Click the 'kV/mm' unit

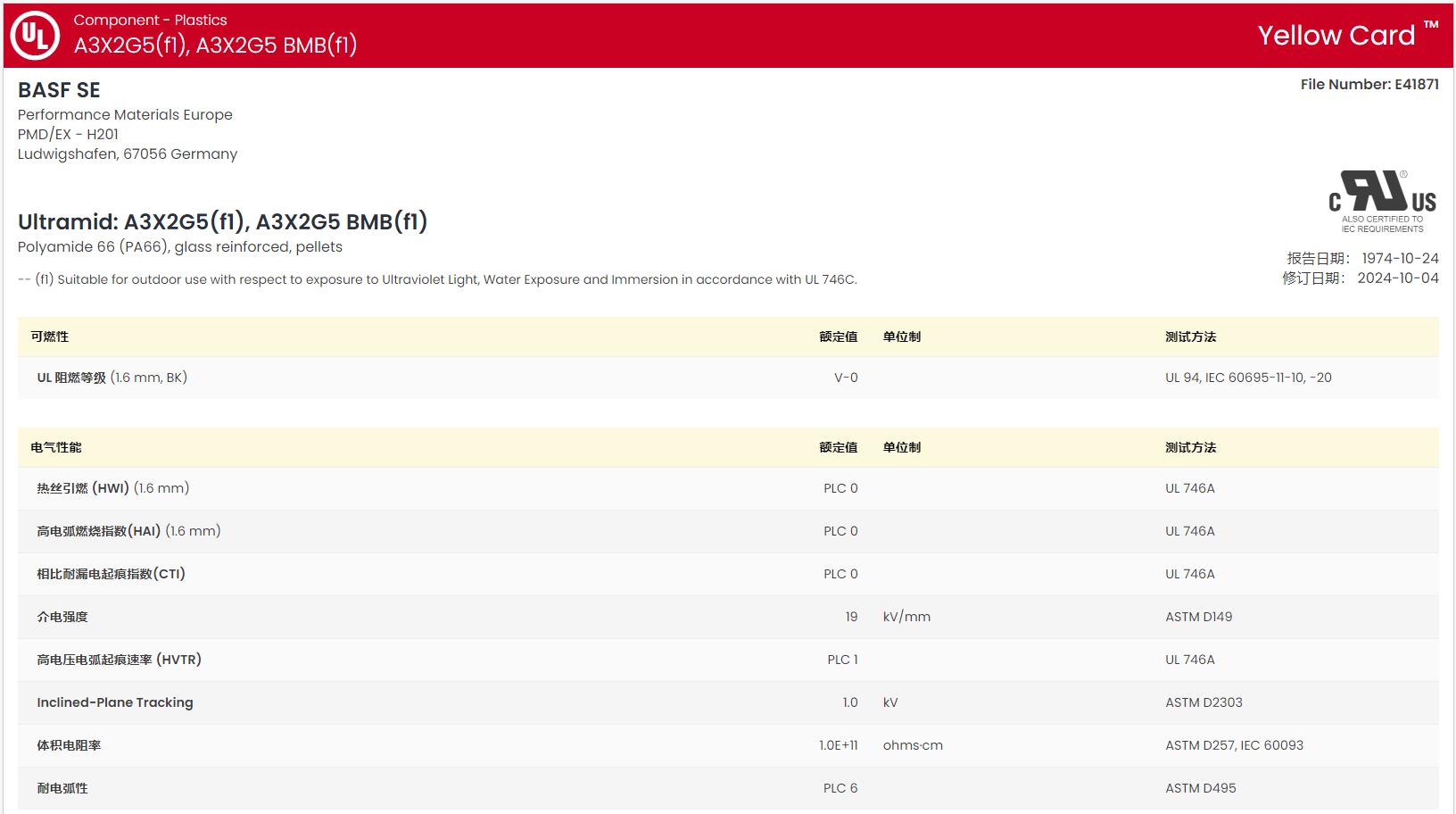(906, 617)
